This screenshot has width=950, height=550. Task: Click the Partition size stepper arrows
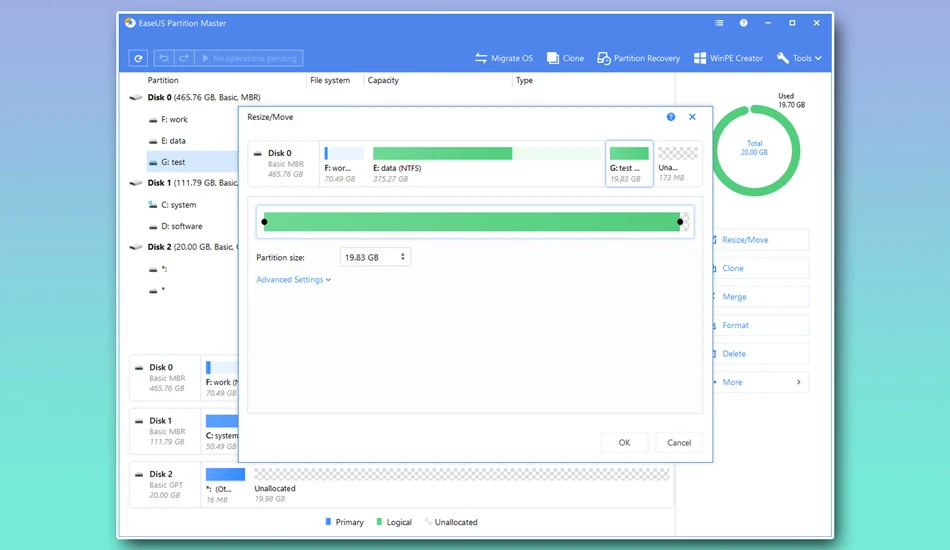(402, 257)
